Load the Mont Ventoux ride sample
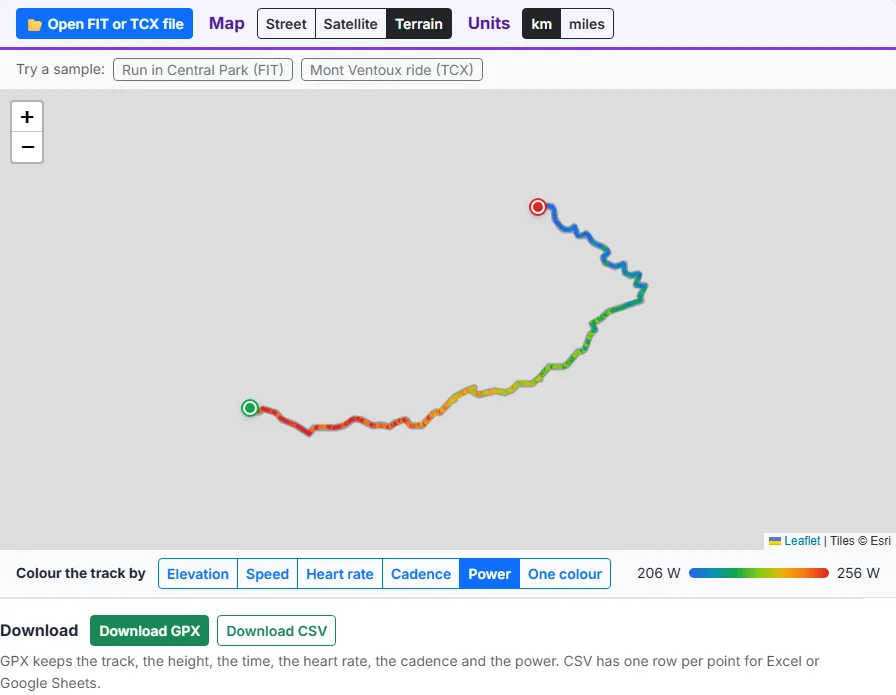Viewport: 896px width, 695px height. (391, 70)
